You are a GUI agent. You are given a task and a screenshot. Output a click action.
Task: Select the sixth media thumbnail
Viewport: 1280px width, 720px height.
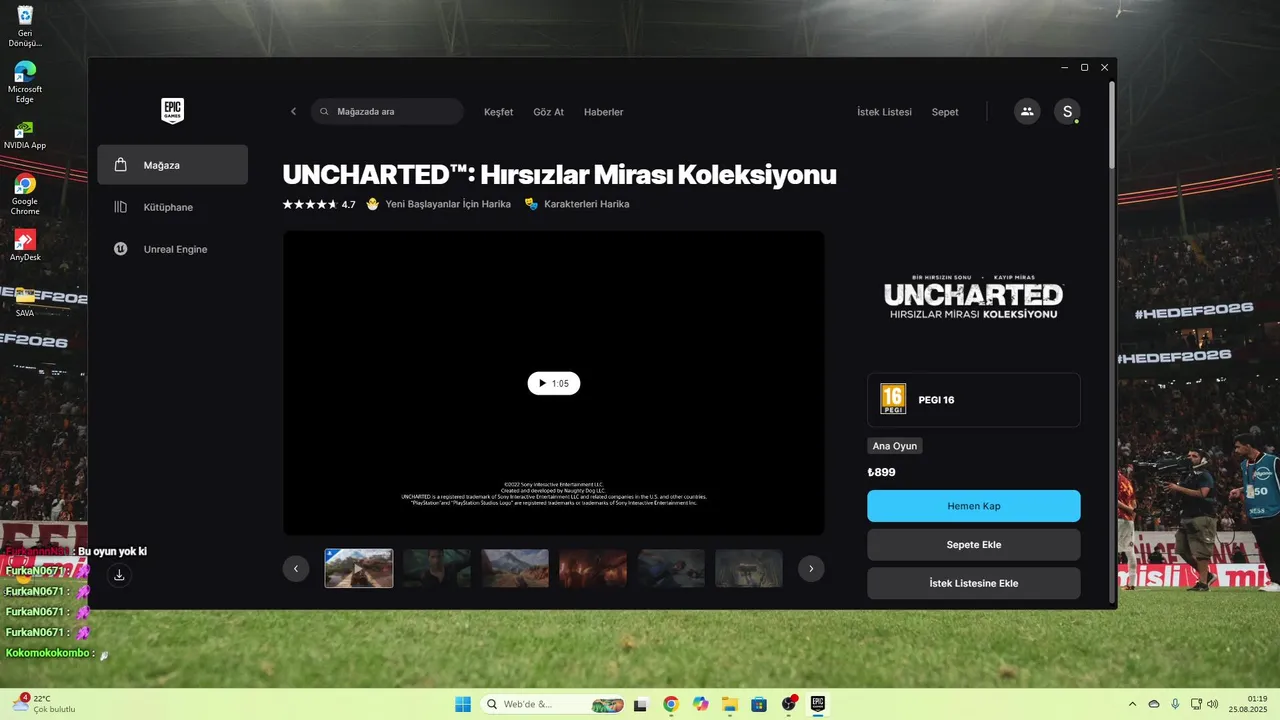tap(749, 568)
